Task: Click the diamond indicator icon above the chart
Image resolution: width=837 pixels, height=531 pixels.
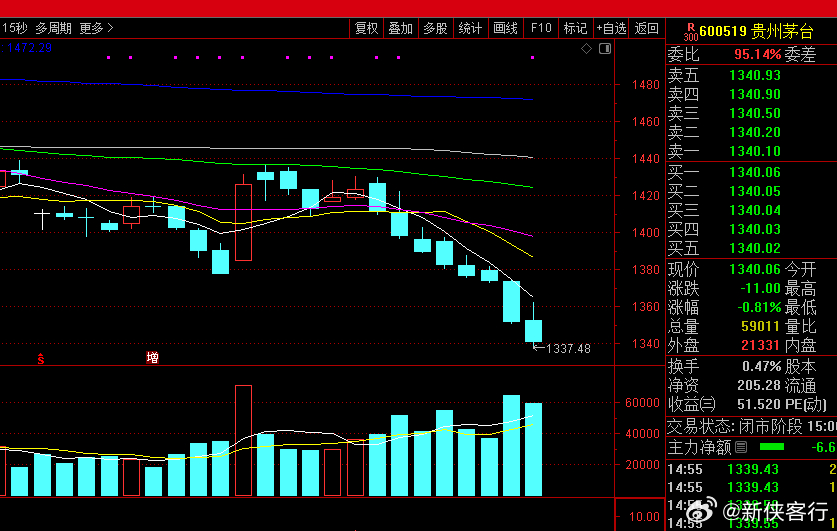Action: point(586,49)
